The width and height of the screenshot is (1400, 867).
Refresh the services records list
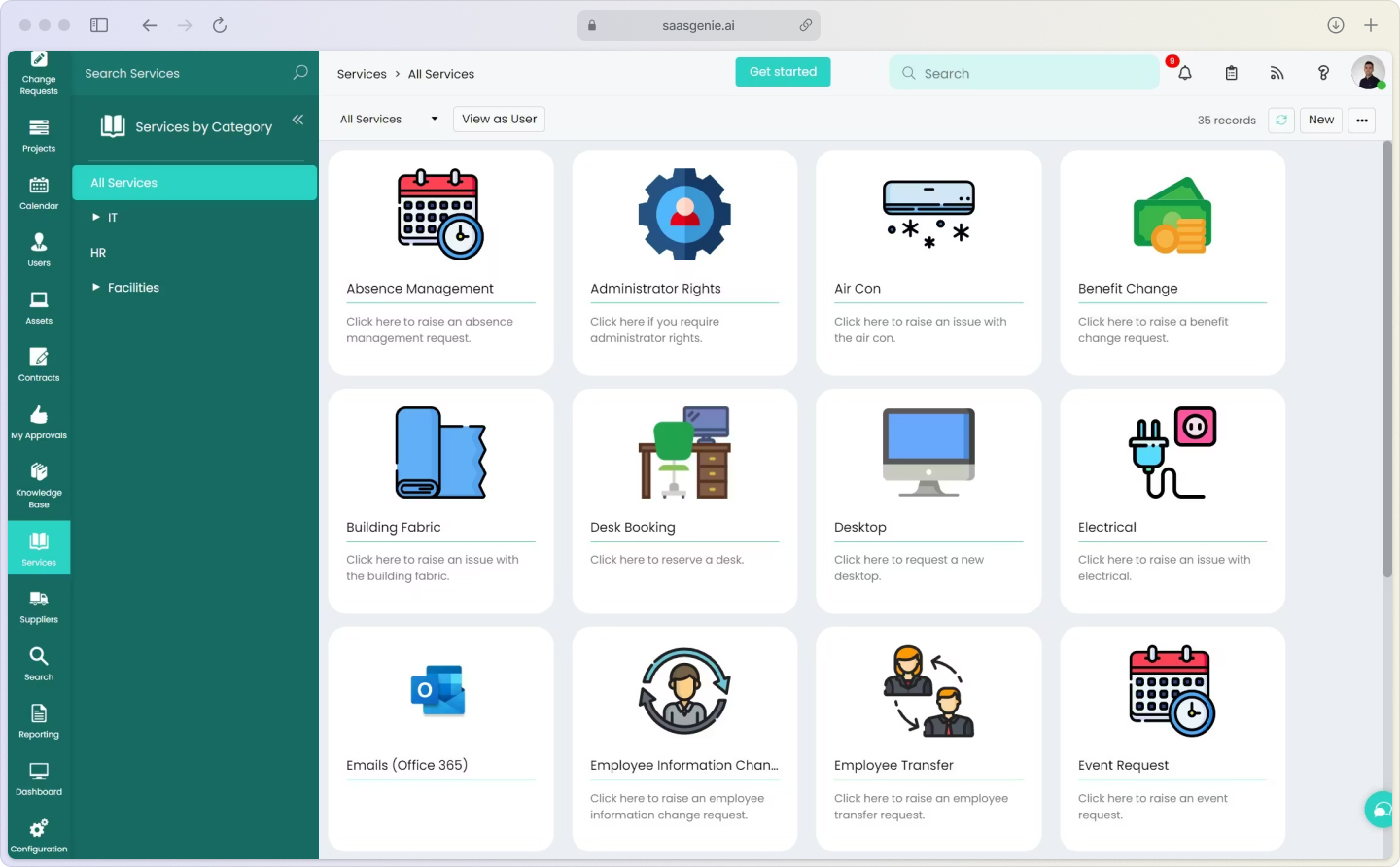click(x=1280, y=120)
